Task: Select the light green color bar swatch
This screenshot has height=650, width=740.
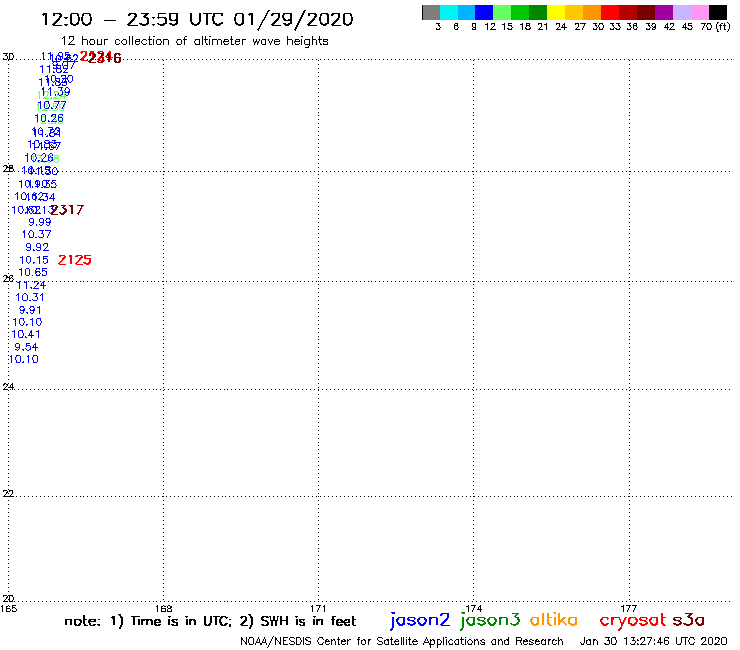Action: pyautogui.click(x=502, y=12)
